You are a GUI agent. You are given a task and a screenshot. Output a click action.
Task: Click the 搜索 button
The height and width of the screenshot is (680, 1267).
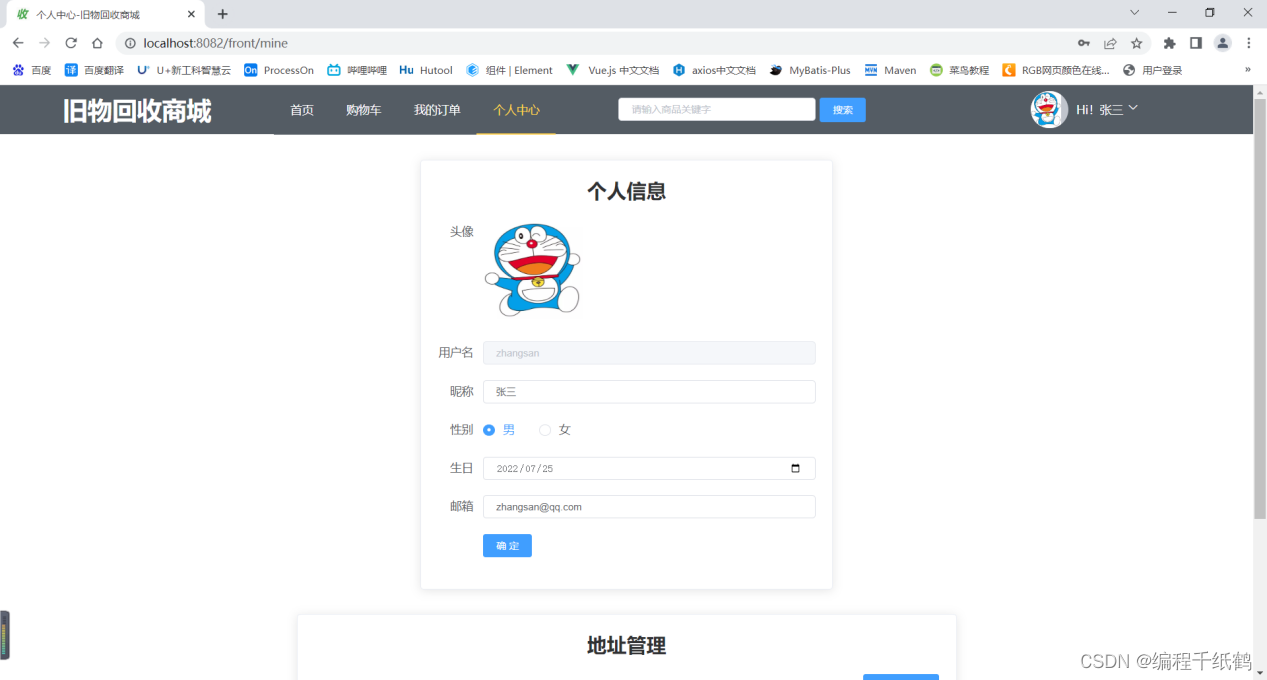point(843,110)
